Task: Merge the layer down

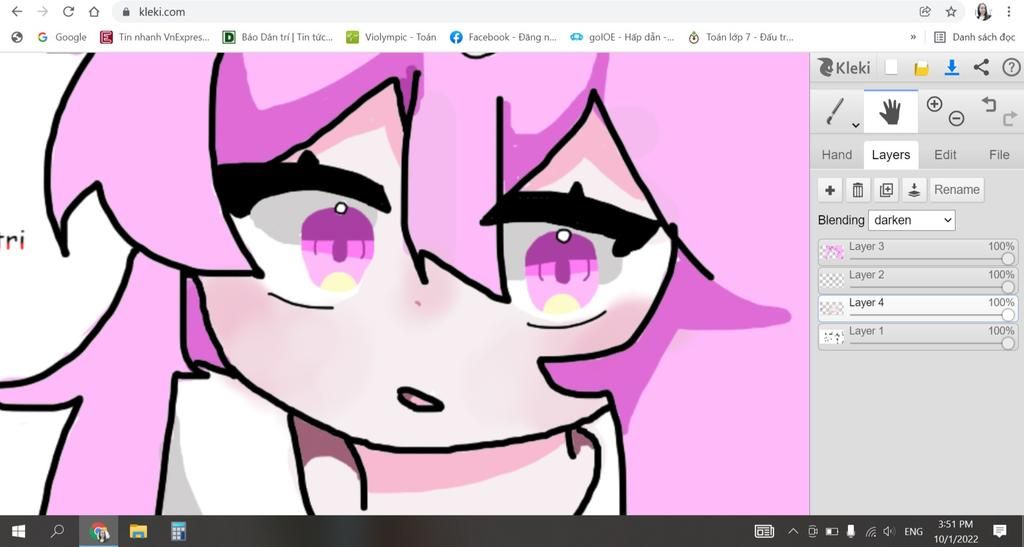Action: click(x=914, y=190)
